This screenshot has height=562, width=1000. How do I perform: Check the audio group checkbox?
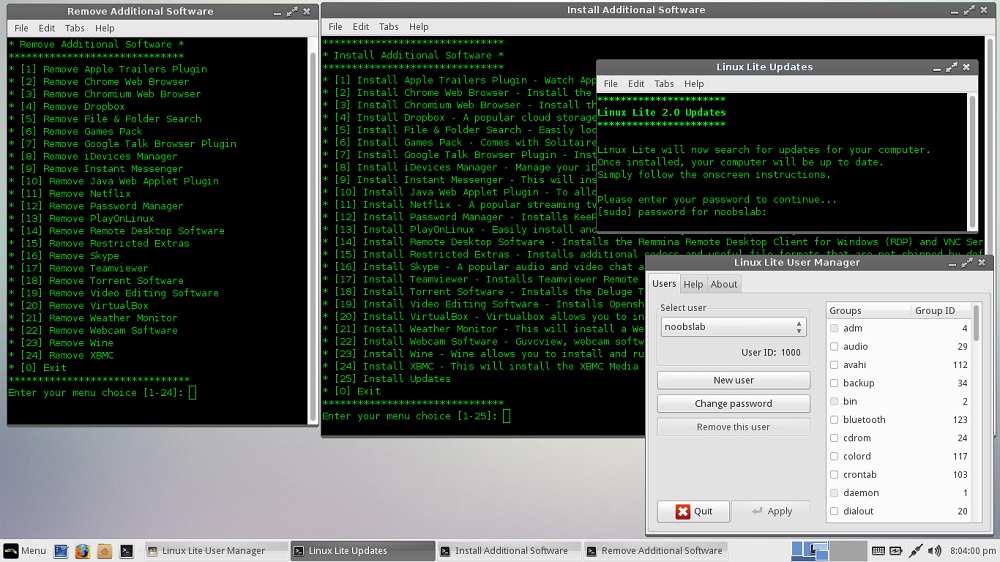(x=834, y=346)
